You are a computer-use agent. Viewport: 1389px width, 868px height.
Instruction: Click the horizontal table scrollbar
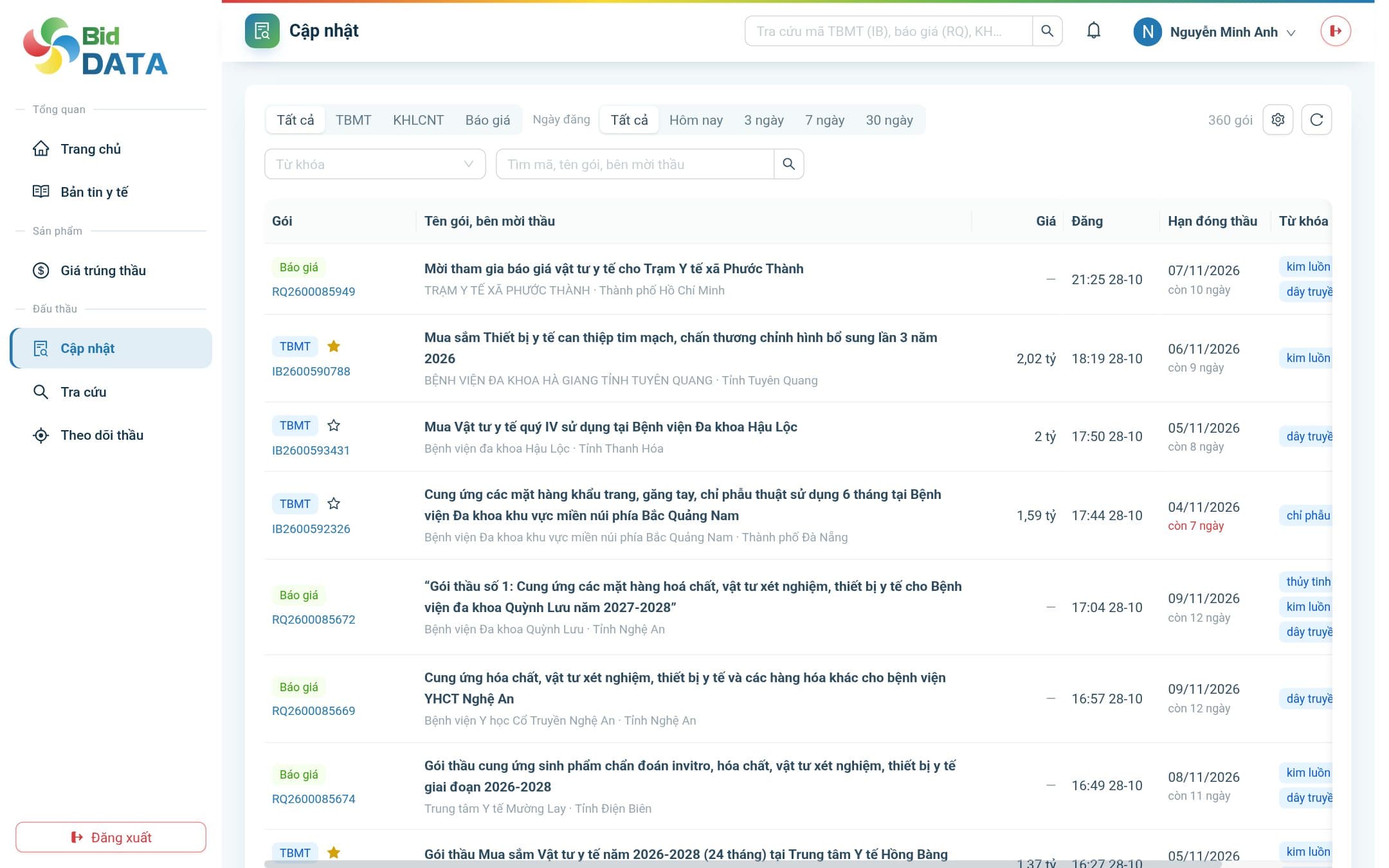[743, 863]
